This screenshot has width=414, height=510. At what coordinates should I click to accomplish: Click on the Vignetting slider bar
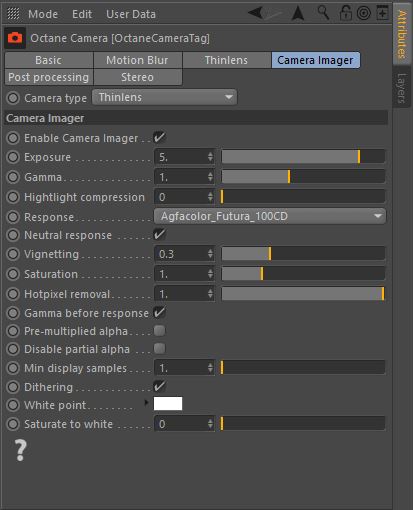click(x=303, y=254)
